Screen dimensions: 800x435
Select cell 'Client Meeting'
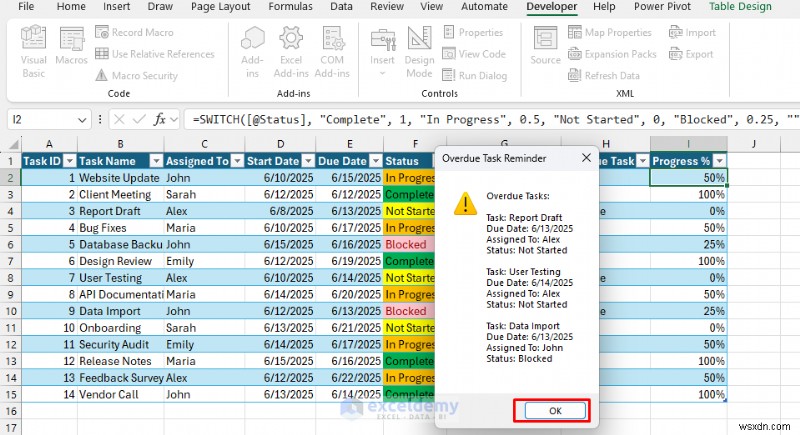click(120, 194)
